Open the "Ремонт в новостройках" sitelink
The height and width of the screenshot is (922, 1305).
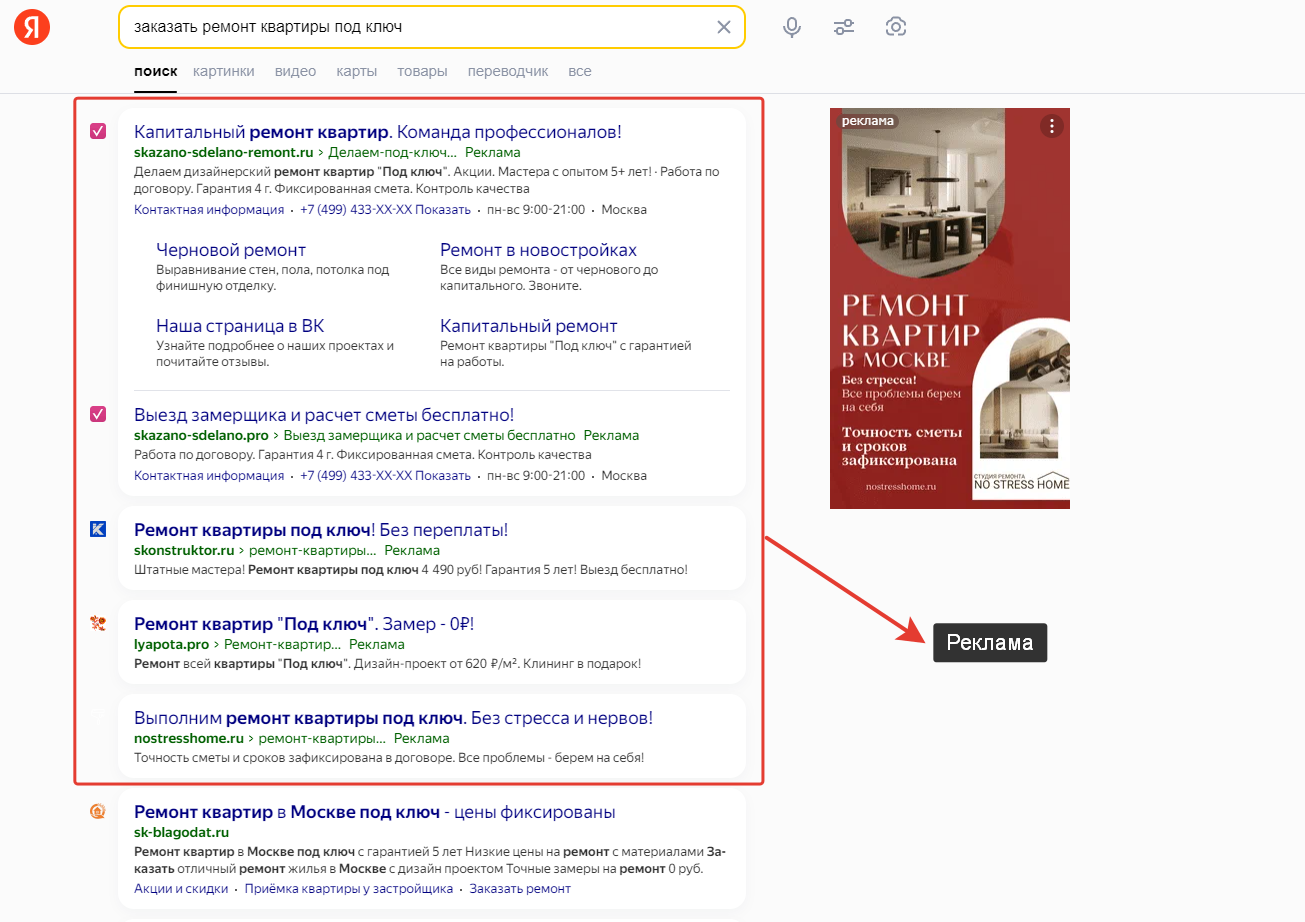pyautogui.click(x=538, y=250)
